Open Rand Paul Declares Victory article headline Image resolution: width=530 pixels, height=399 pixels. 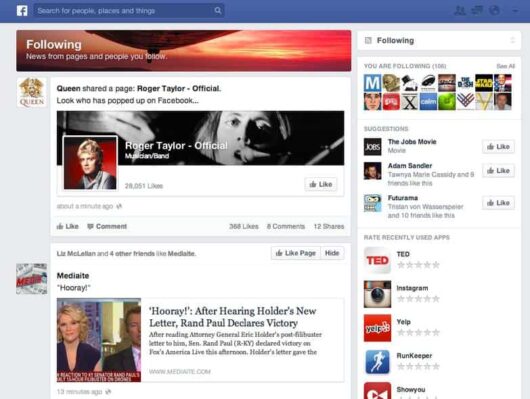click(x=233, y=317)
